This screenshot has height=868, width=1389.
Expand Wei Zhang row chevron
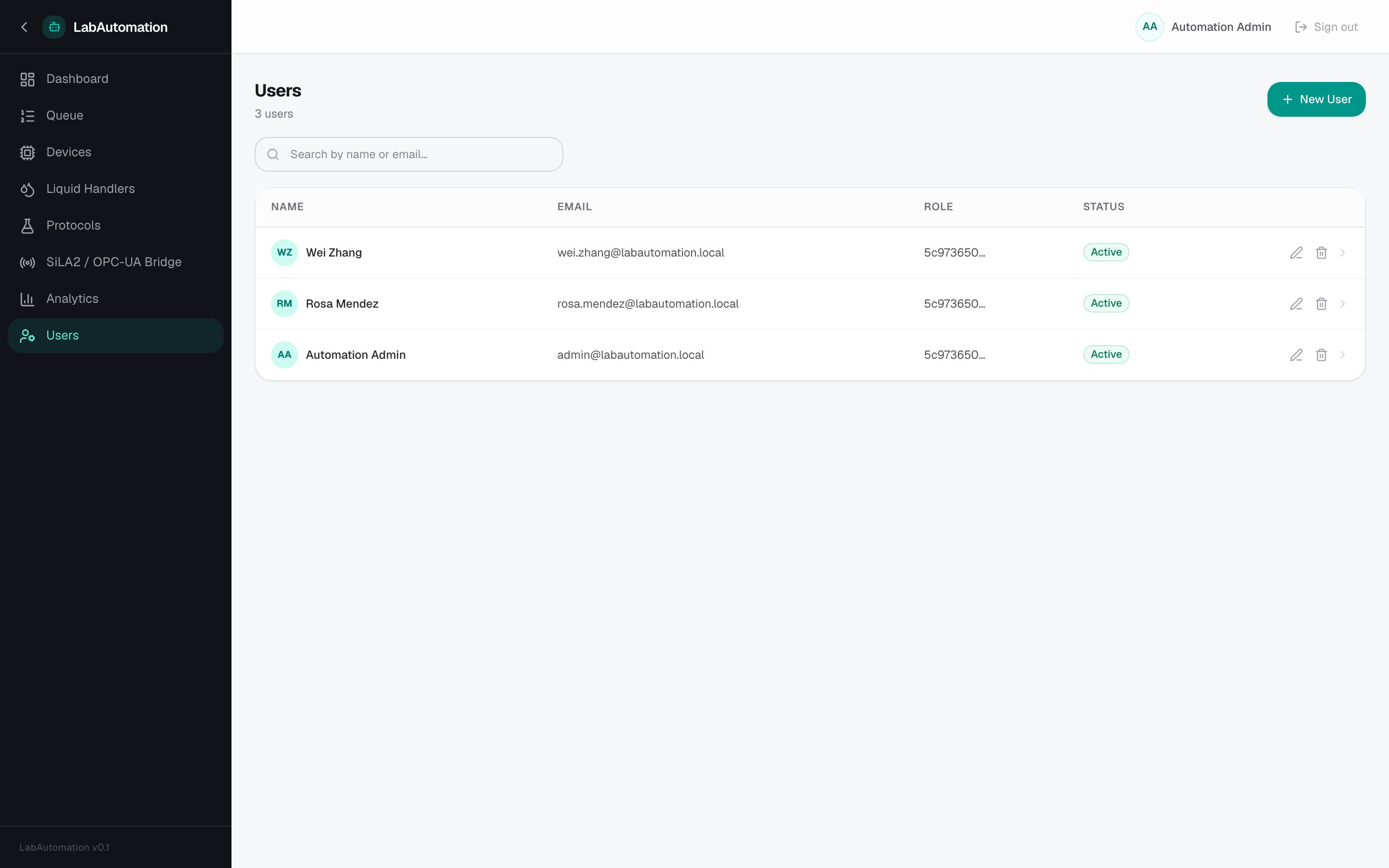[1343, 253]
